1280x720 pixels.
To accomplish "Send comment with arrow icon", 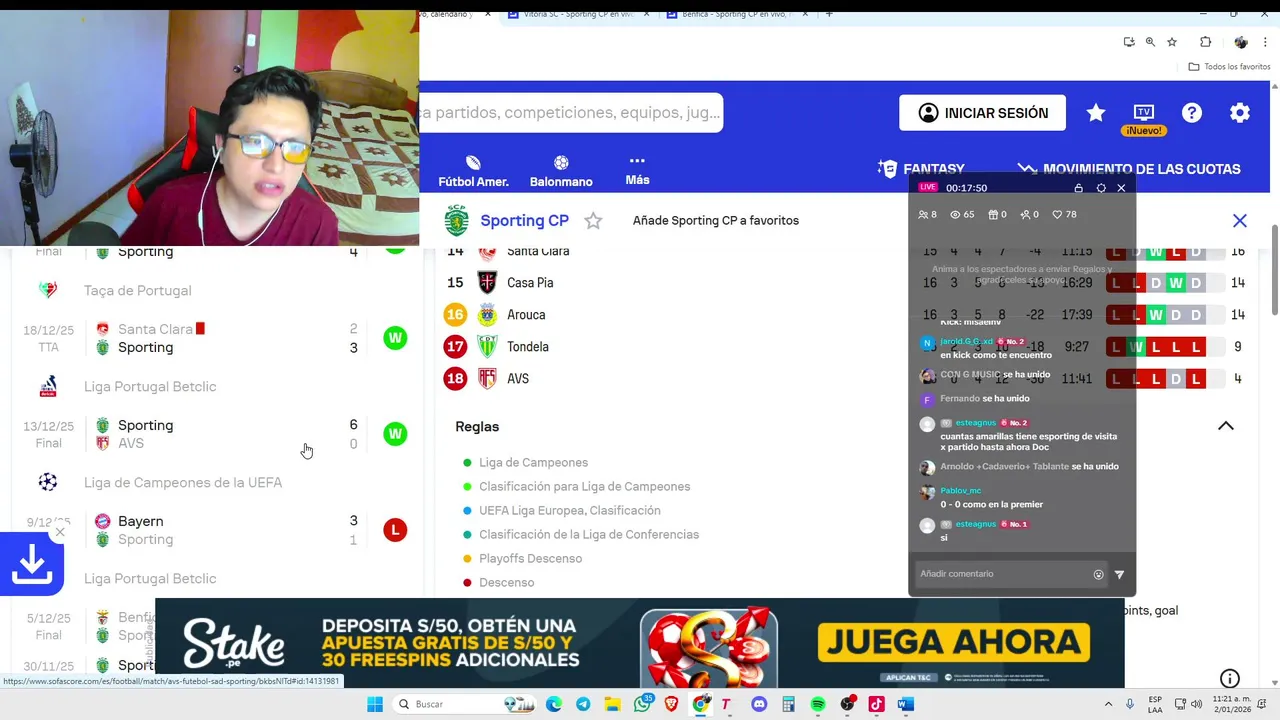I will pyautogui.click(x=1119, y=575).
